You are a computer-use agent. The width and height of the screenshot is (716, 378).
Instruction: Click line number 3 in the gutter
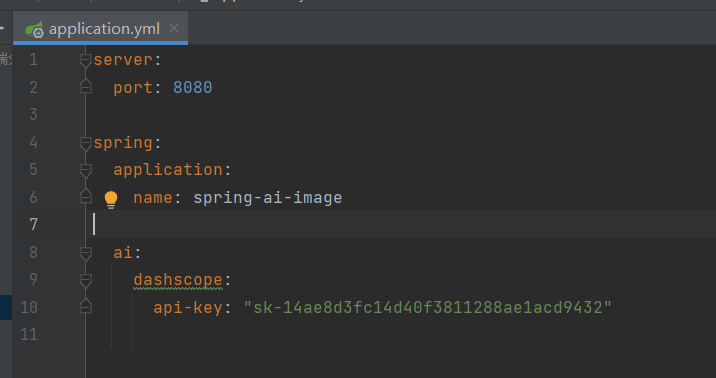click(33, 114)
